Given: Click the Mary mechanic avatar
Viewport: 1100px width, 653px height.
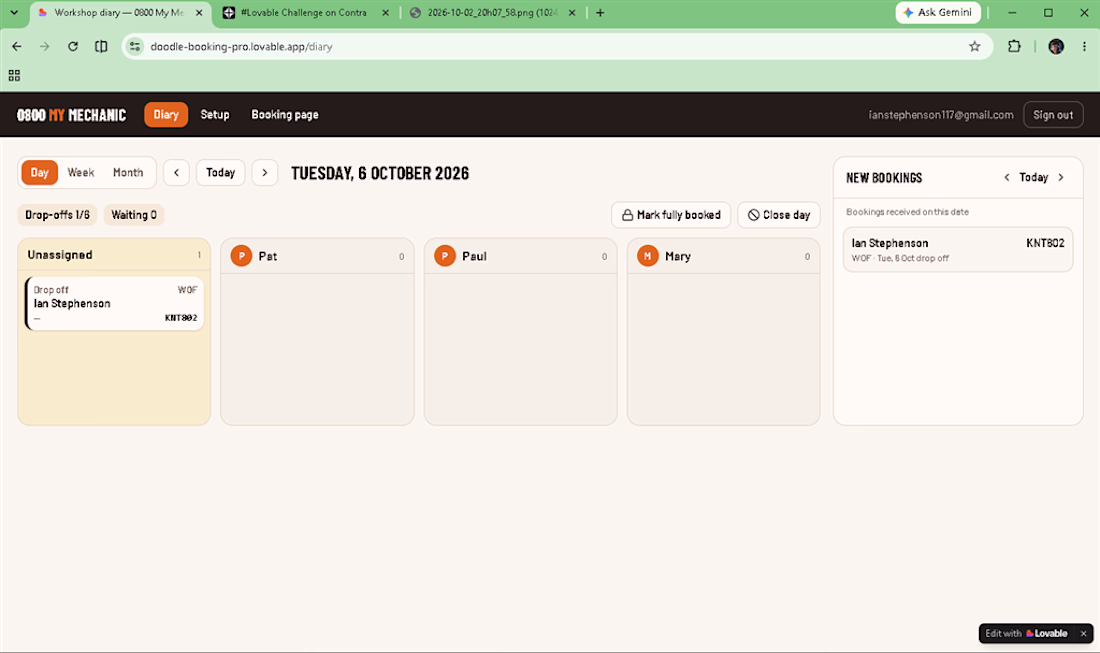Looking at the screenshot, I should click(648, 256).
